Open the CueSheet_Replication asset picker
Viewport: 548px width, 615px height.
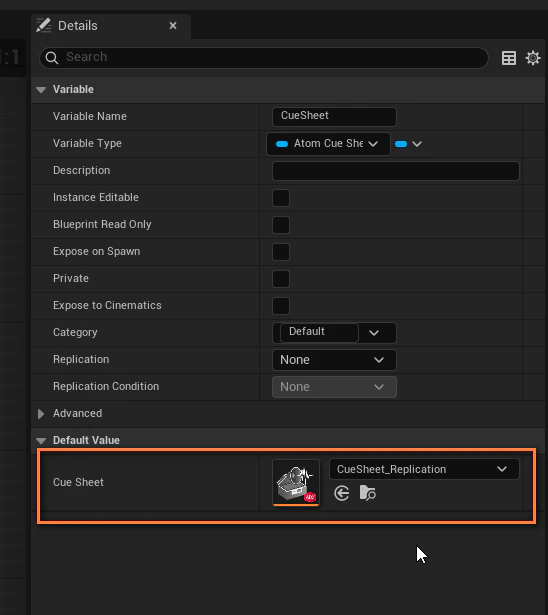click(x=424, y=469)
